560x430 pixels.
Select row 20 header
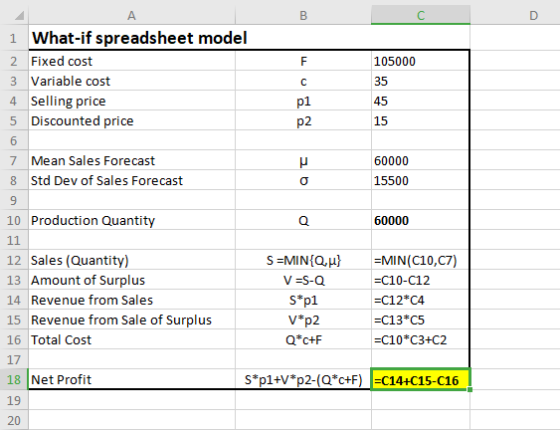[x=14, y=420]
